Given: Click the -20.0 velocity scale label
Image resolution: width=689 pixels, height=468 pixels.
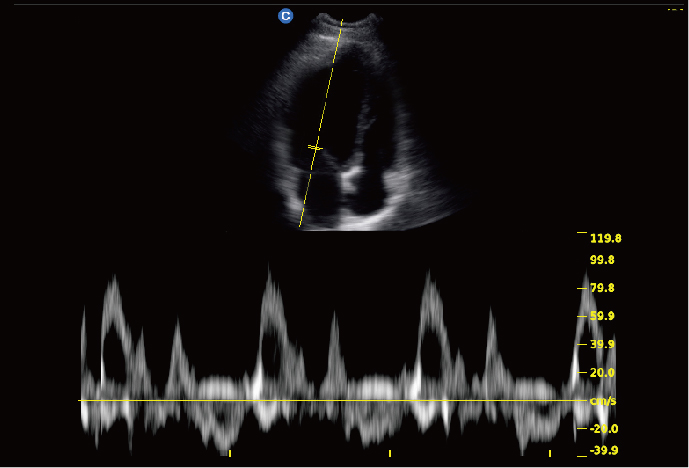Looking at the screenshot, I should click(x=602, y=429).
